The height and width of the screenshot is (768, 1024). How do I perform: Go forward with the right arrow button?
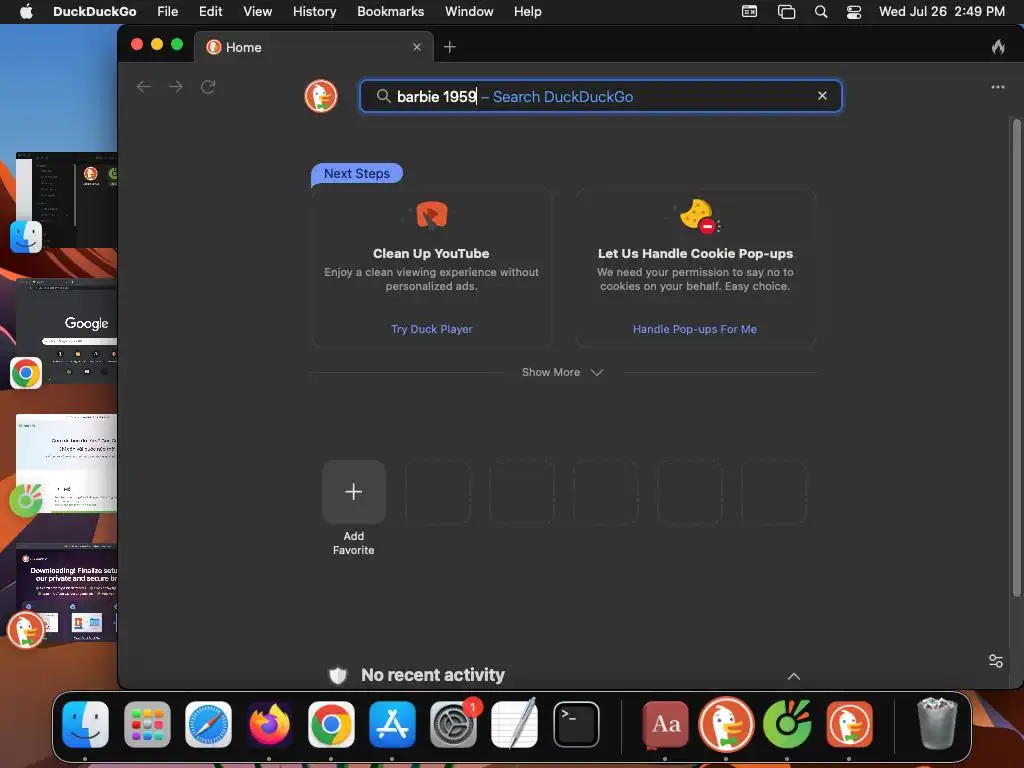[176, 87]
